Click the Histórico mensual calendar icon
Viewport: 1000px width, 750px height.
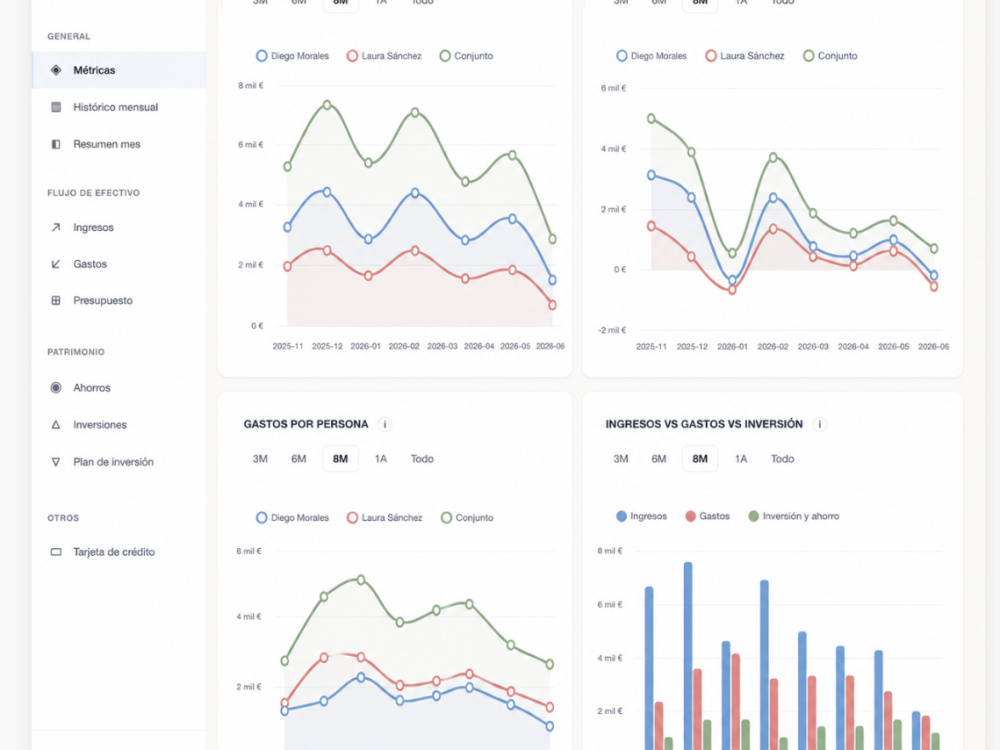tap(56, 107)
